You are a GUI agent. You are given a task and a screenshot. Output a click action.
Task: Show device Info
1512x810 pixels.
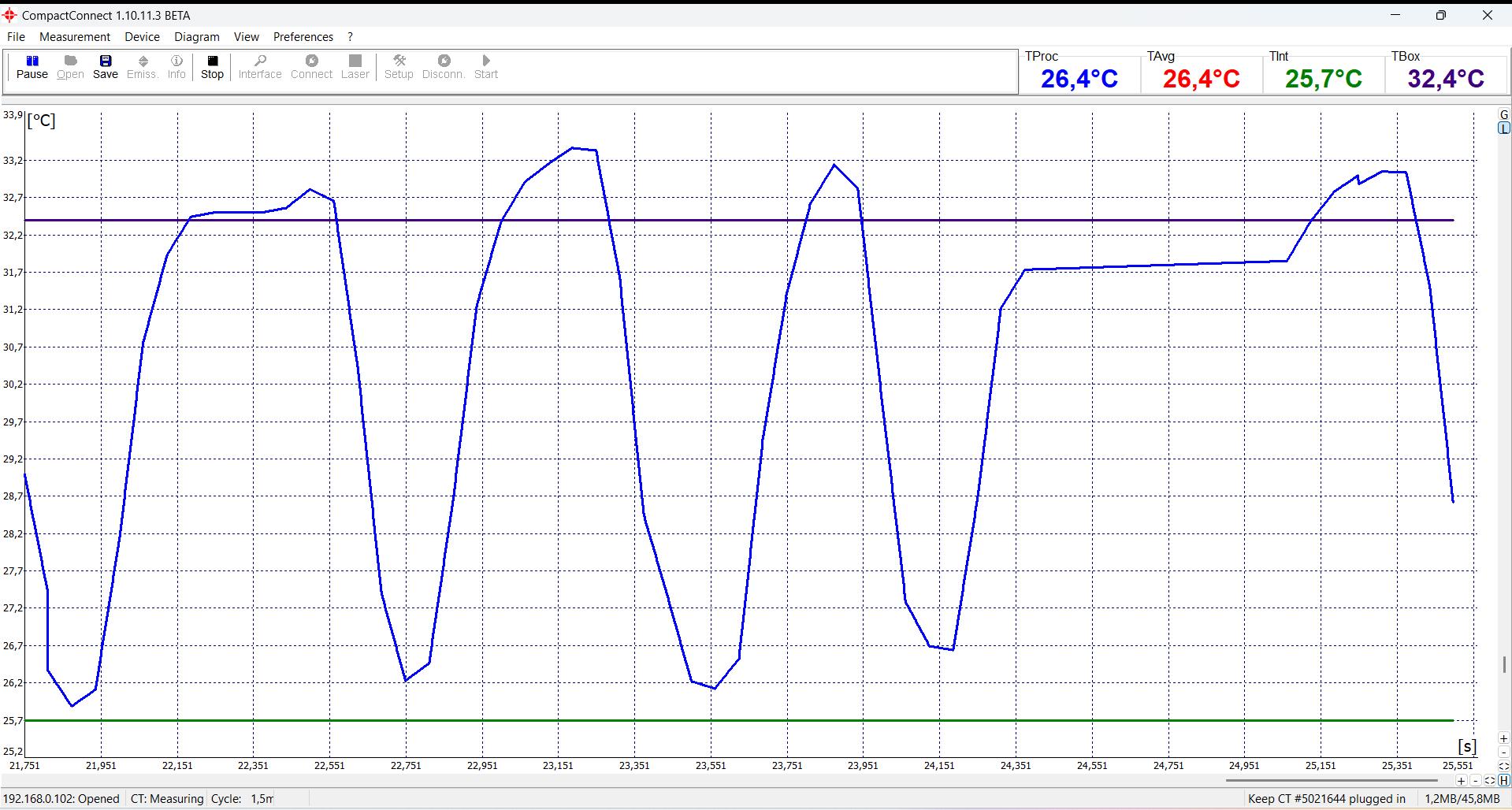[176, 67]
